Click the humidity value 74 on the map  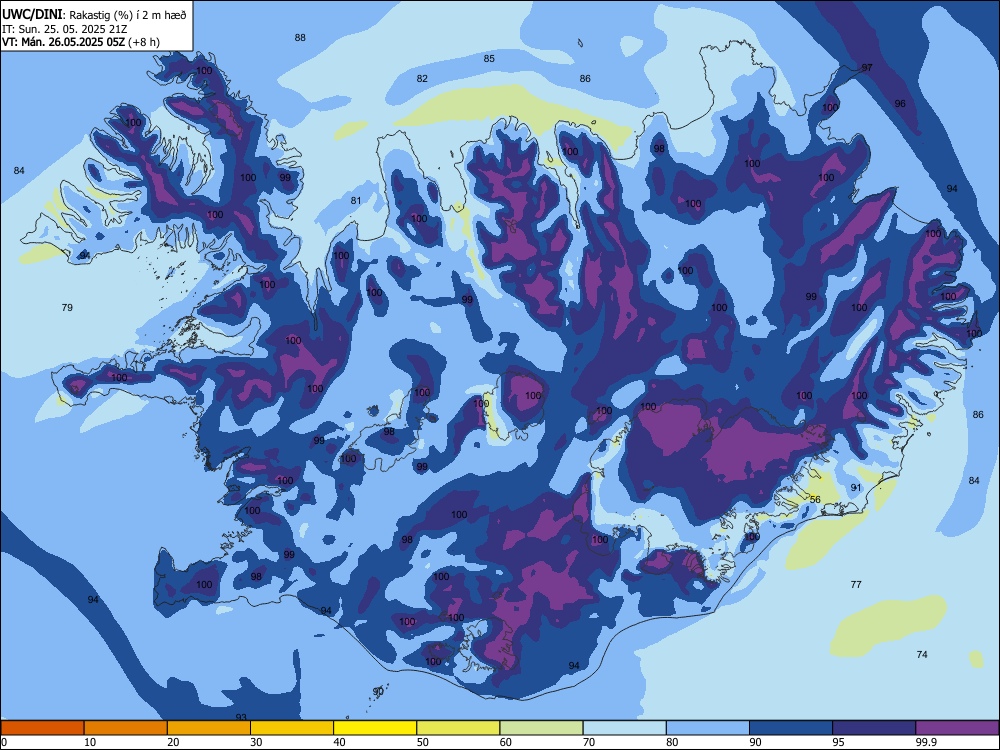tap(922, 654)
